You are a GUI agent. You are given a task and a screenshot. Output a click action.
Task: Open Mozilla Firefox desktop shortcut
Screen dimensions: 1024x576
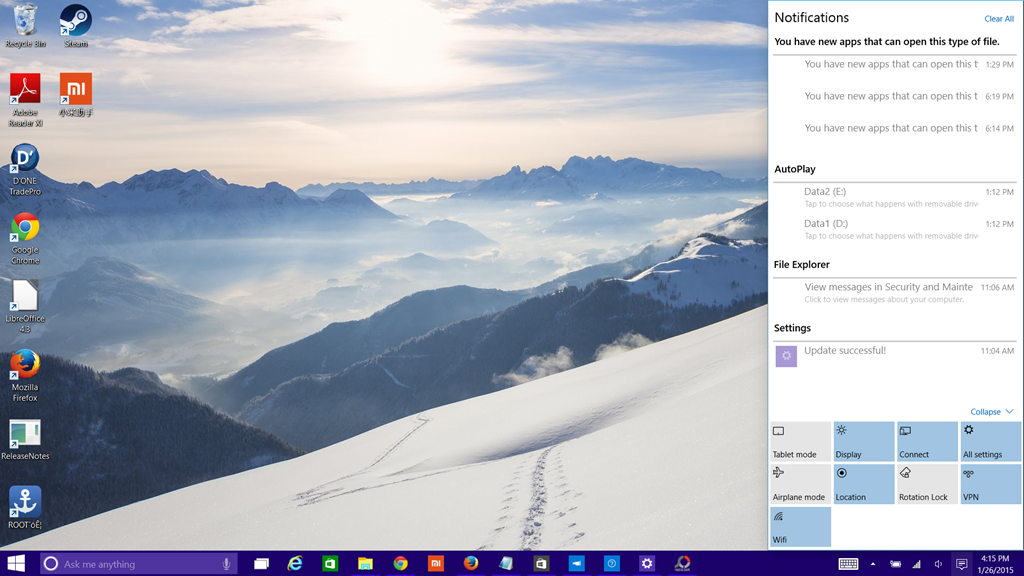click(x=23, y=365)
